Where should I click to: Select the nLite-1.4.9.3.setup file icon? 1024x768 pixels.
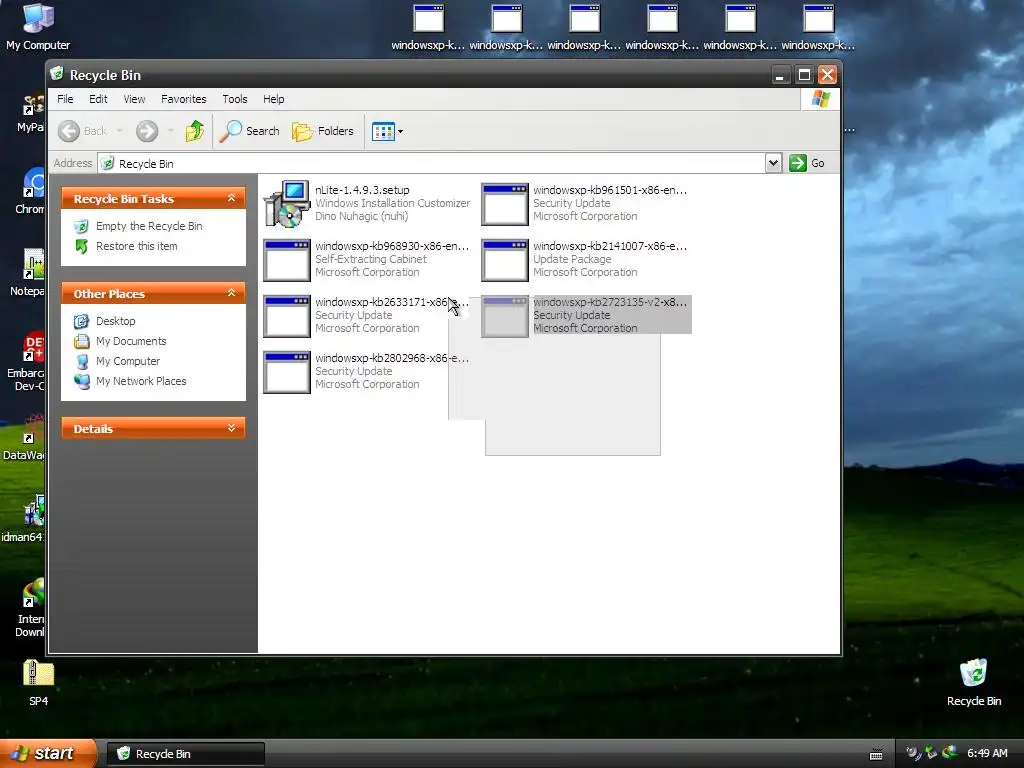pos(287,204)
